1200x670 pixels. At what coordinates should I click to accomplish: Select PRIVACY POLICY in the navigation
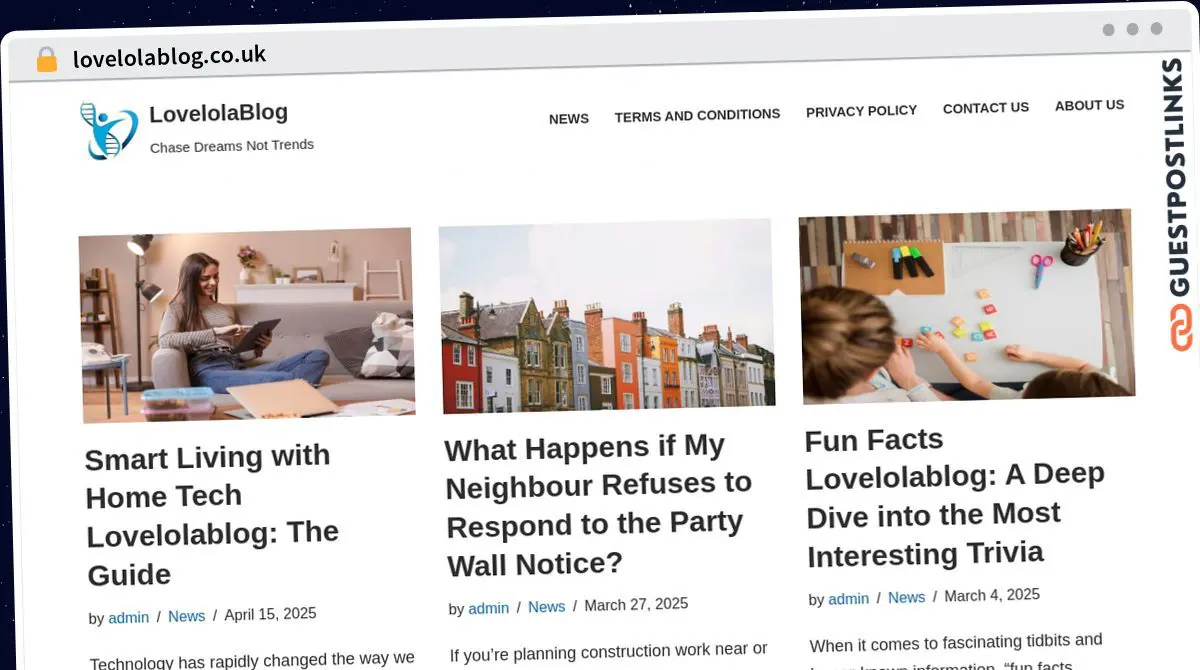861,111
